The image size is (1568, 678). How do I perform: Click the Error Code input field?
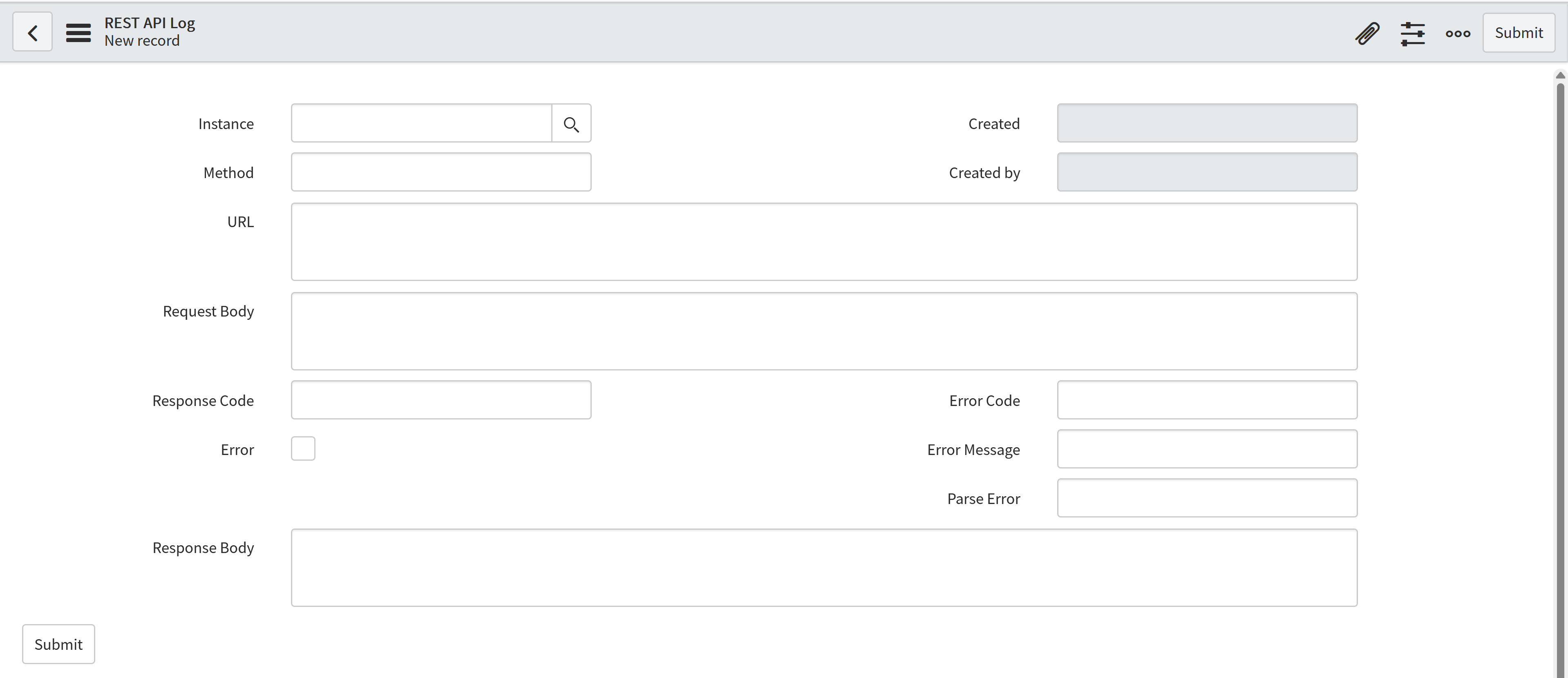click(x=1206, y=401)
